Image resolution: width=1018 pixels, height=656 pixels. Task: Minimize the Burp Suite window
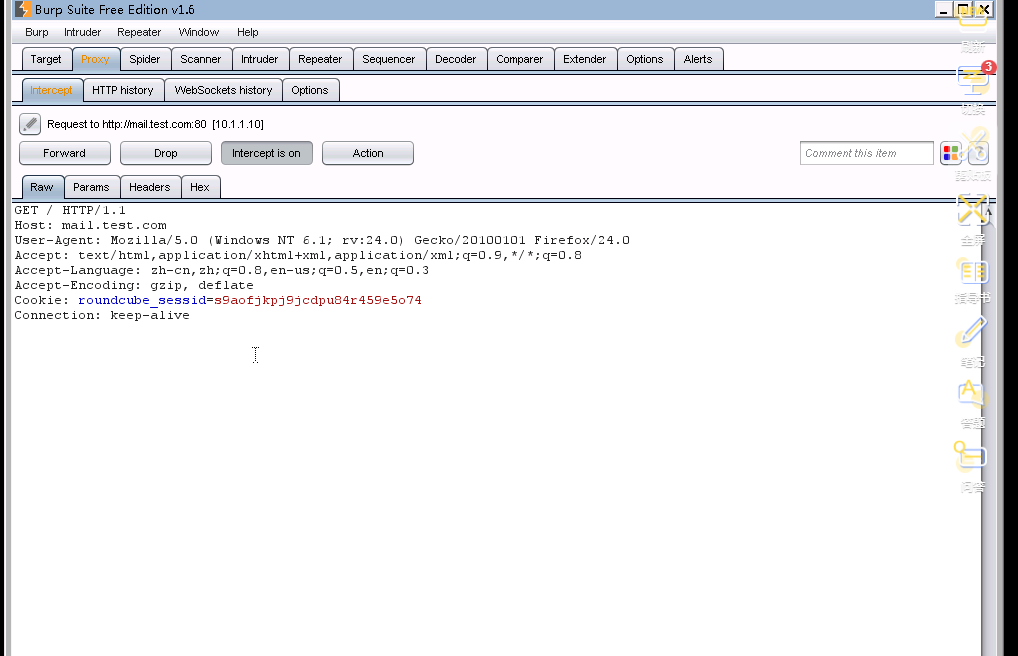943,10
